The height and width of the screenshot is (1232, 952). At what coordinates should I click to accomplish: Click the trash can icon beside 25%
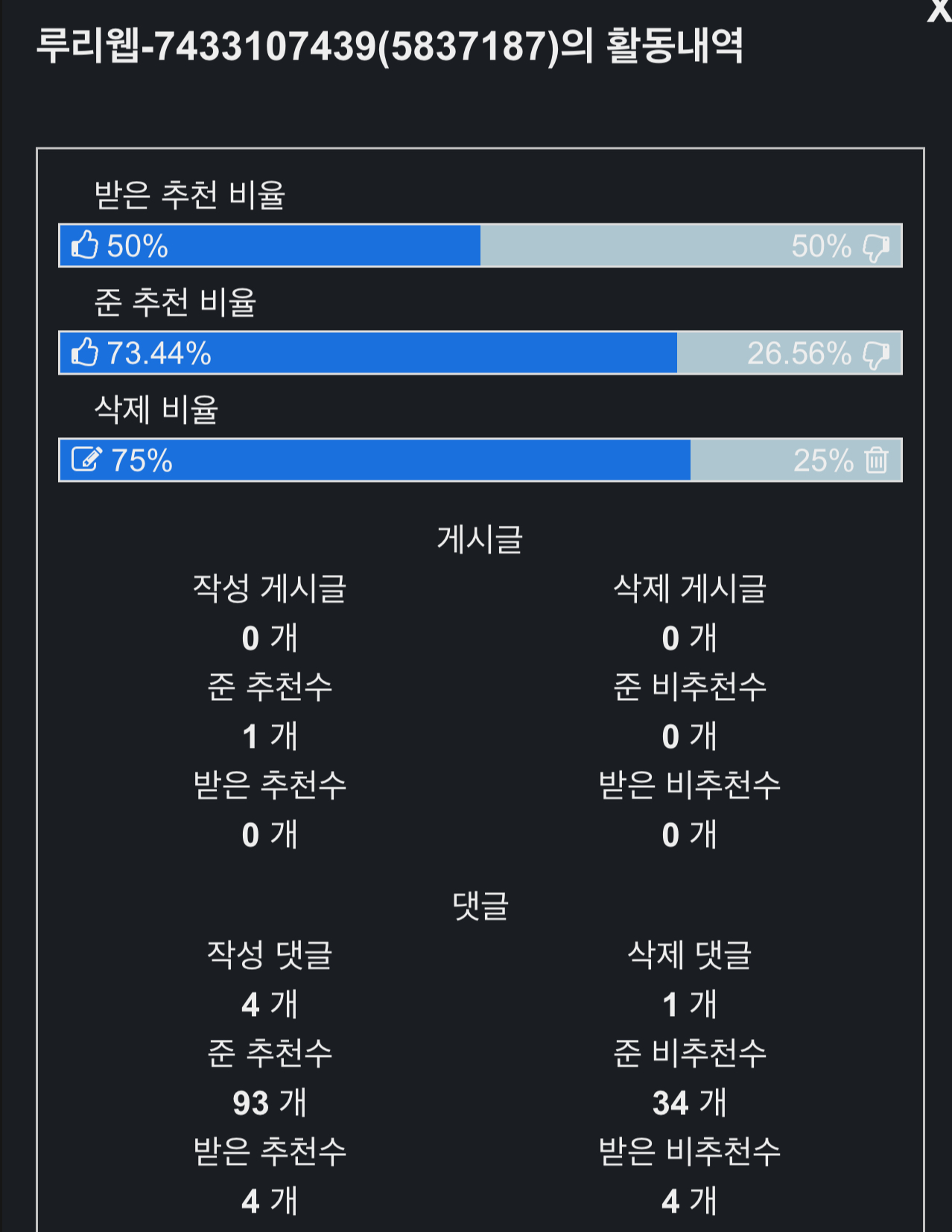click(877, 460)
